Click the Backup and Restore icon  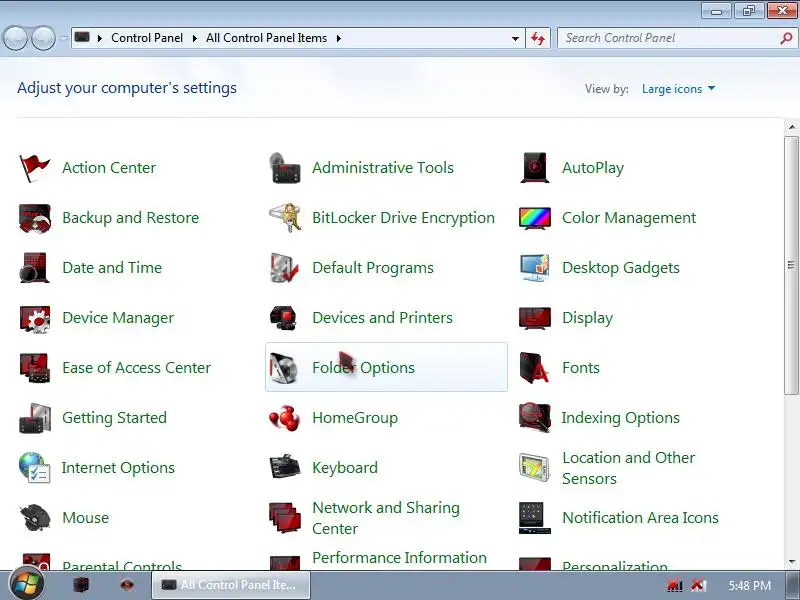click(34, 218)
